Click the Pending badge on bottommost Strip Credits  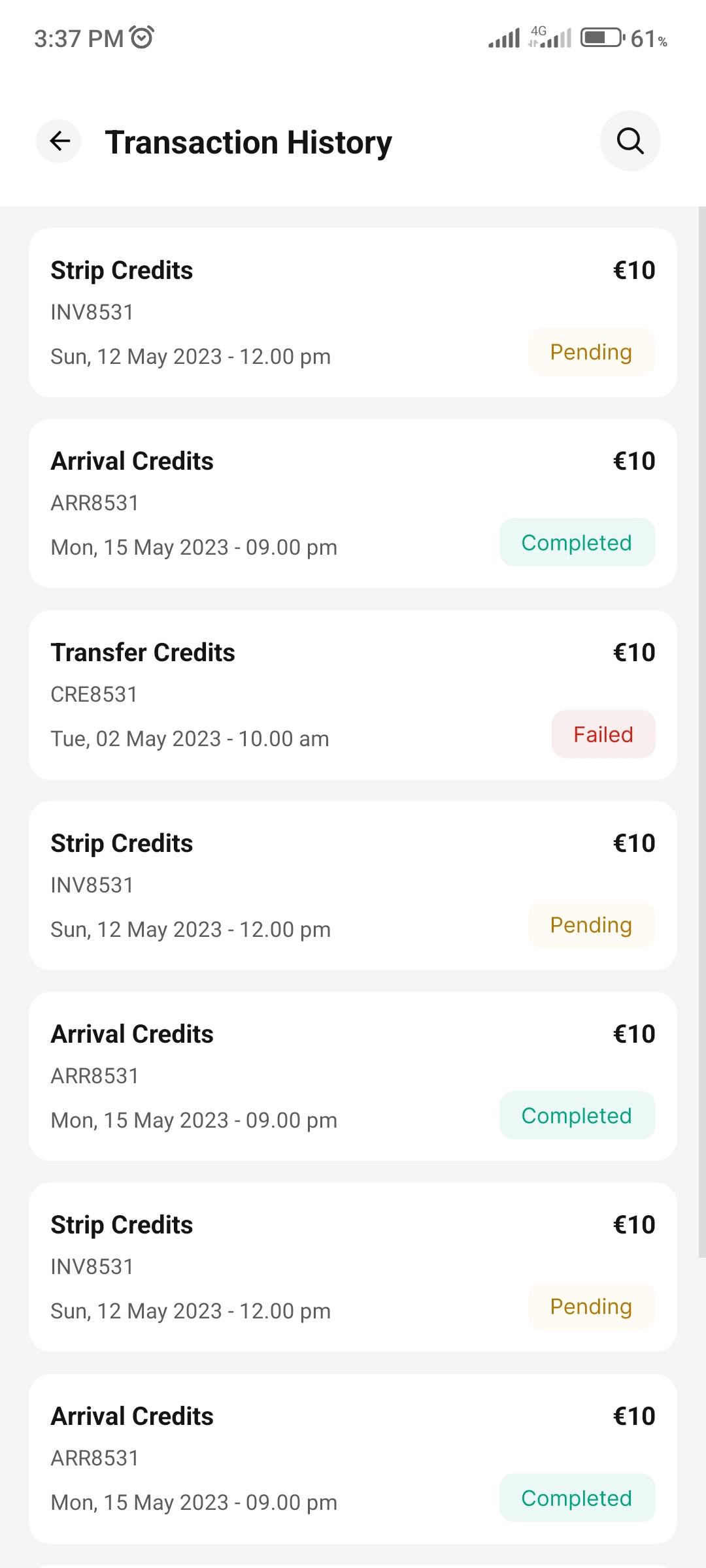[x=591, y=1307]
